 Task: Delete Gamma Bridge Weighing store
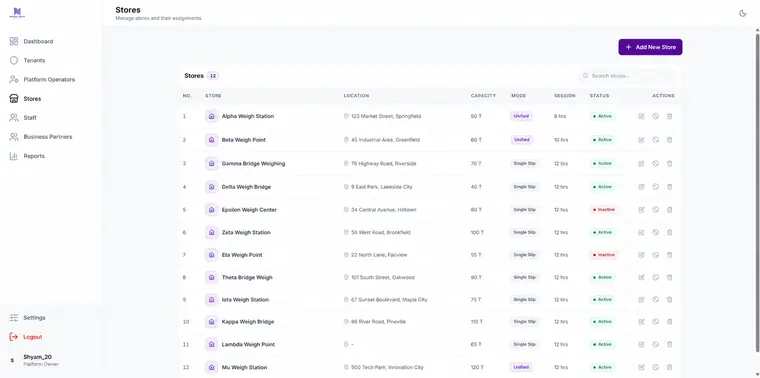pos(669,164)
